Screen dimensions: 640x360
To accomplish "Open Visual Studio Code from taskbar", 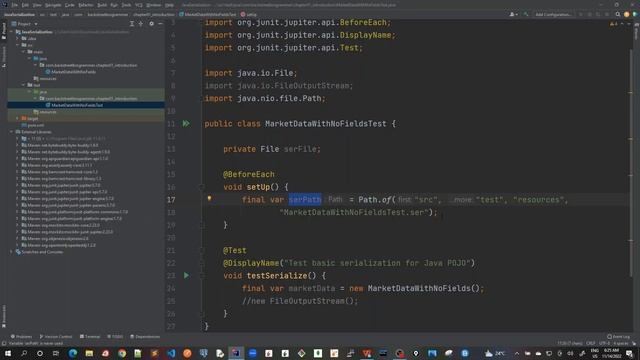I will coord(171,353).
